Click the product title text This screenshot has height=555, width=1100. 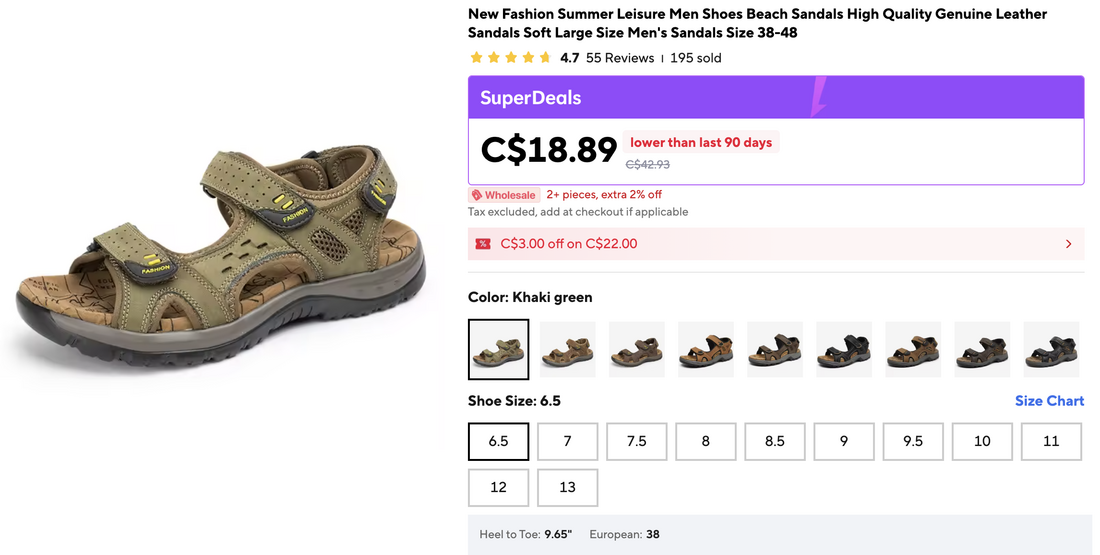(x=757, y=24)
